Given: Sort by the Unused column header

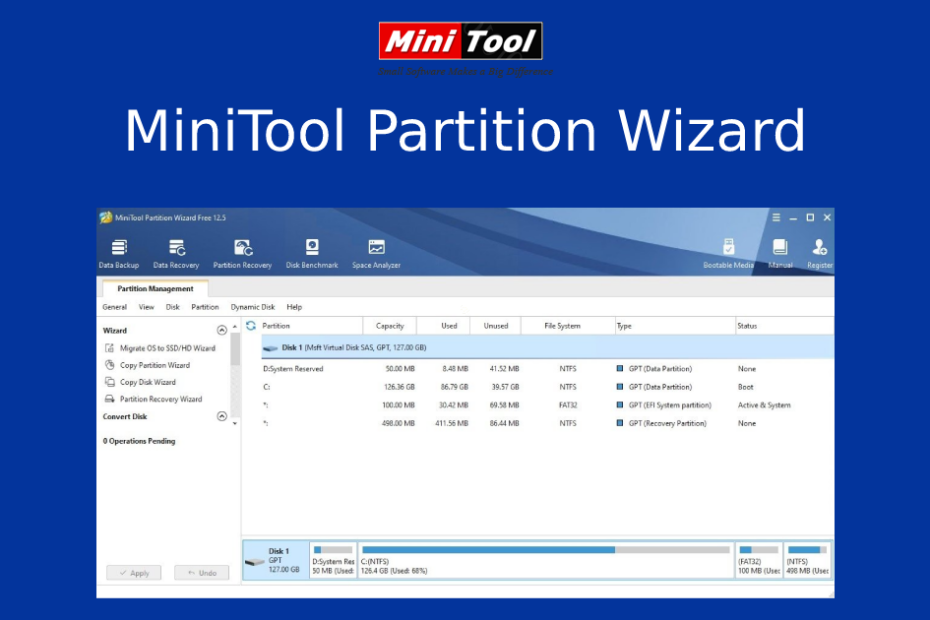Looking at the screenshot, I should click(x=496, y=326).
